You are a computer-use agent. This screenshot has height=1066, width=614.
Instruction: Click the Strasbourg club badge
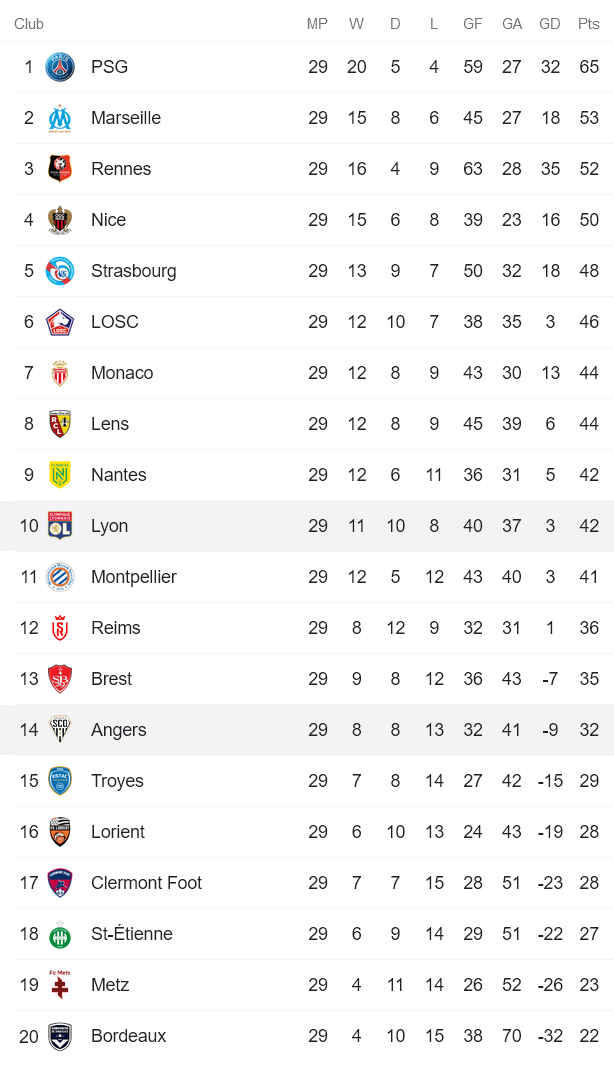tap(59, 271)
